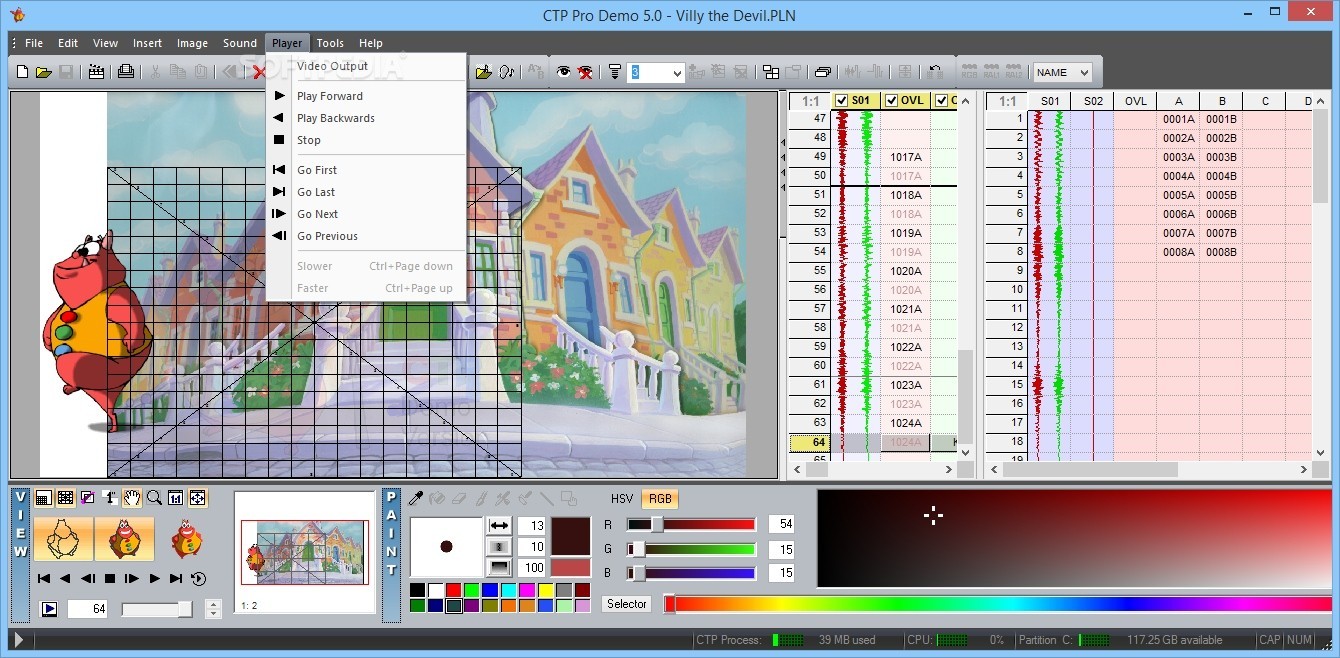Click the window tiles layout icon
1340x658 pixels.
(x=771, y=72)
